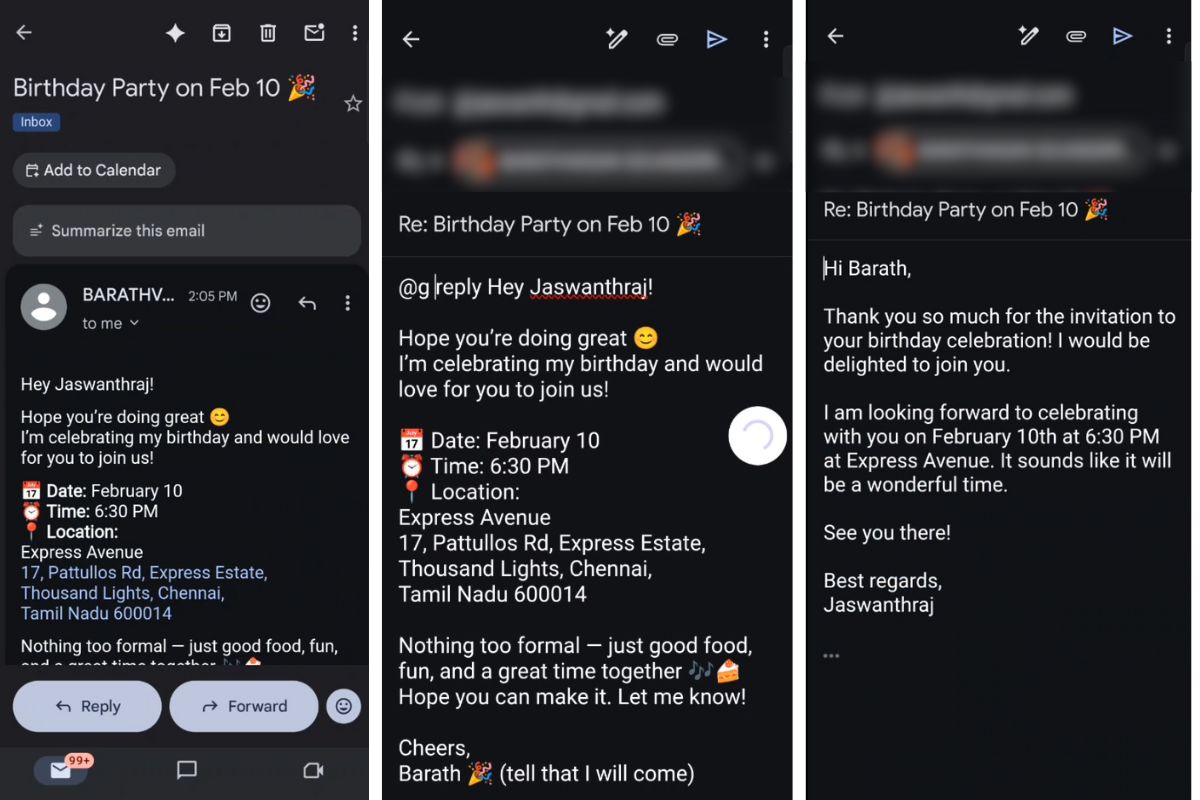Click the reply arrow in message header
This screenshot has height=800, width=1200.
point(307,303)
